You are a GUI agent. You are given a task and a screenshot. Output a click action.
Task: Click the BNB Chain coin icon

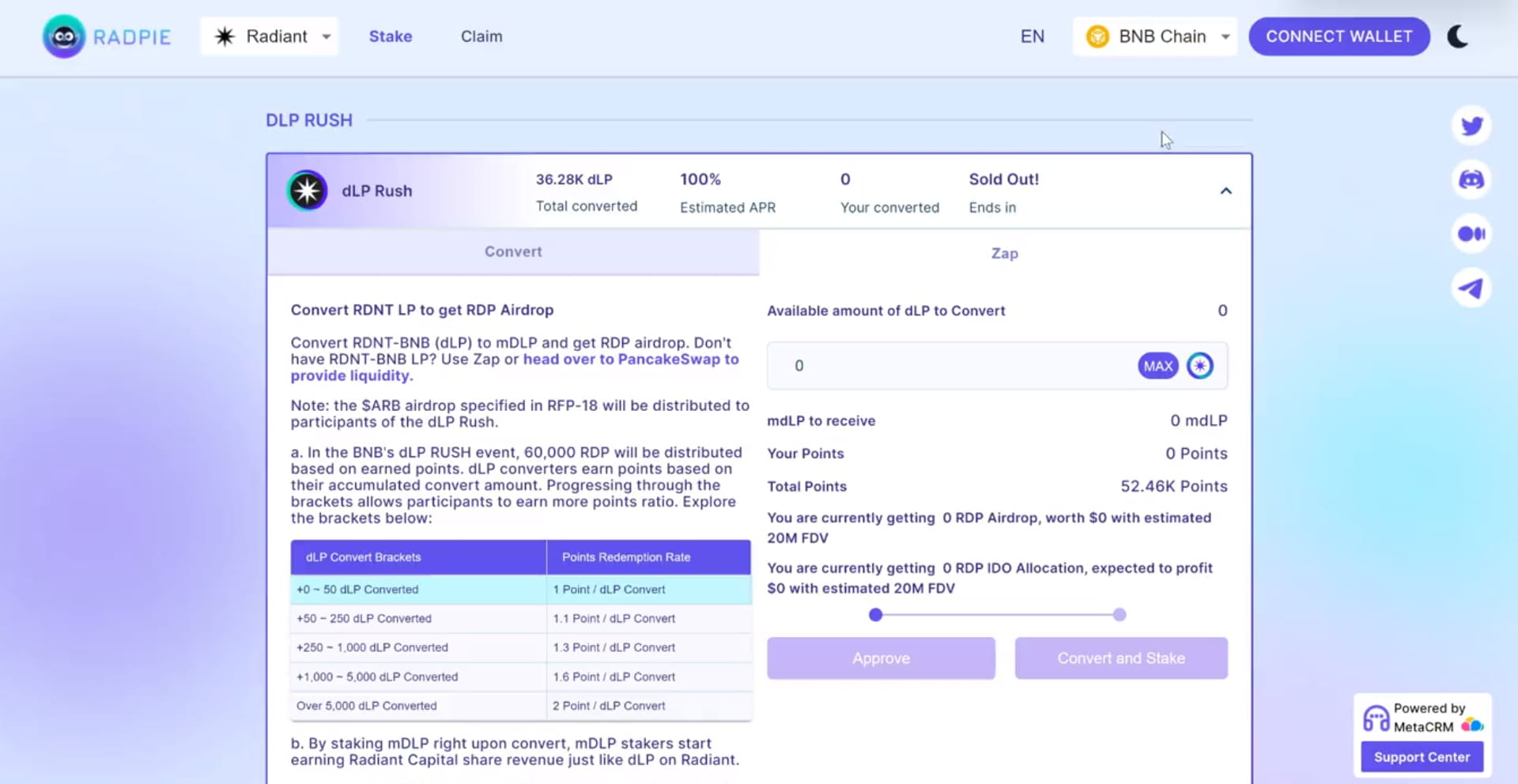pos(1097,36)
